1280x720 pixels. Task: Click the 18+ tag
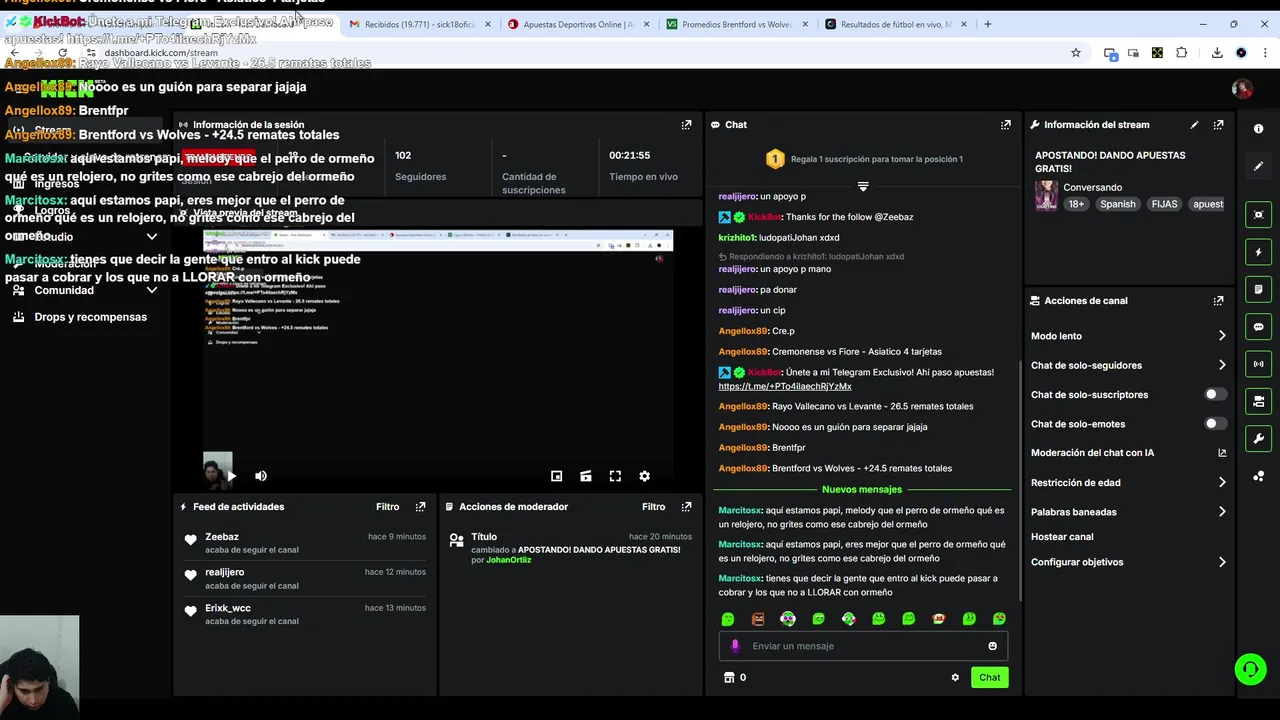[x=1076, y=204]
